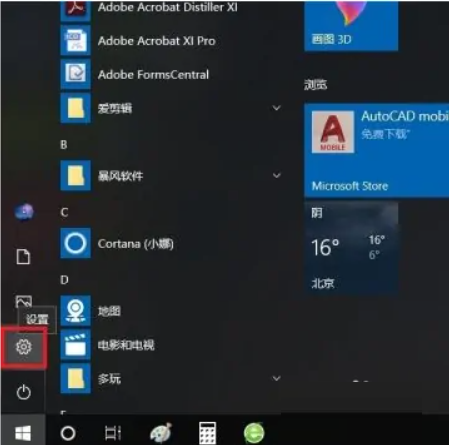Image resolution: width=449 pixels, height=445 pixels.
Task: Open the Pictures sidebar icon
Action: (x=24, y=302)
